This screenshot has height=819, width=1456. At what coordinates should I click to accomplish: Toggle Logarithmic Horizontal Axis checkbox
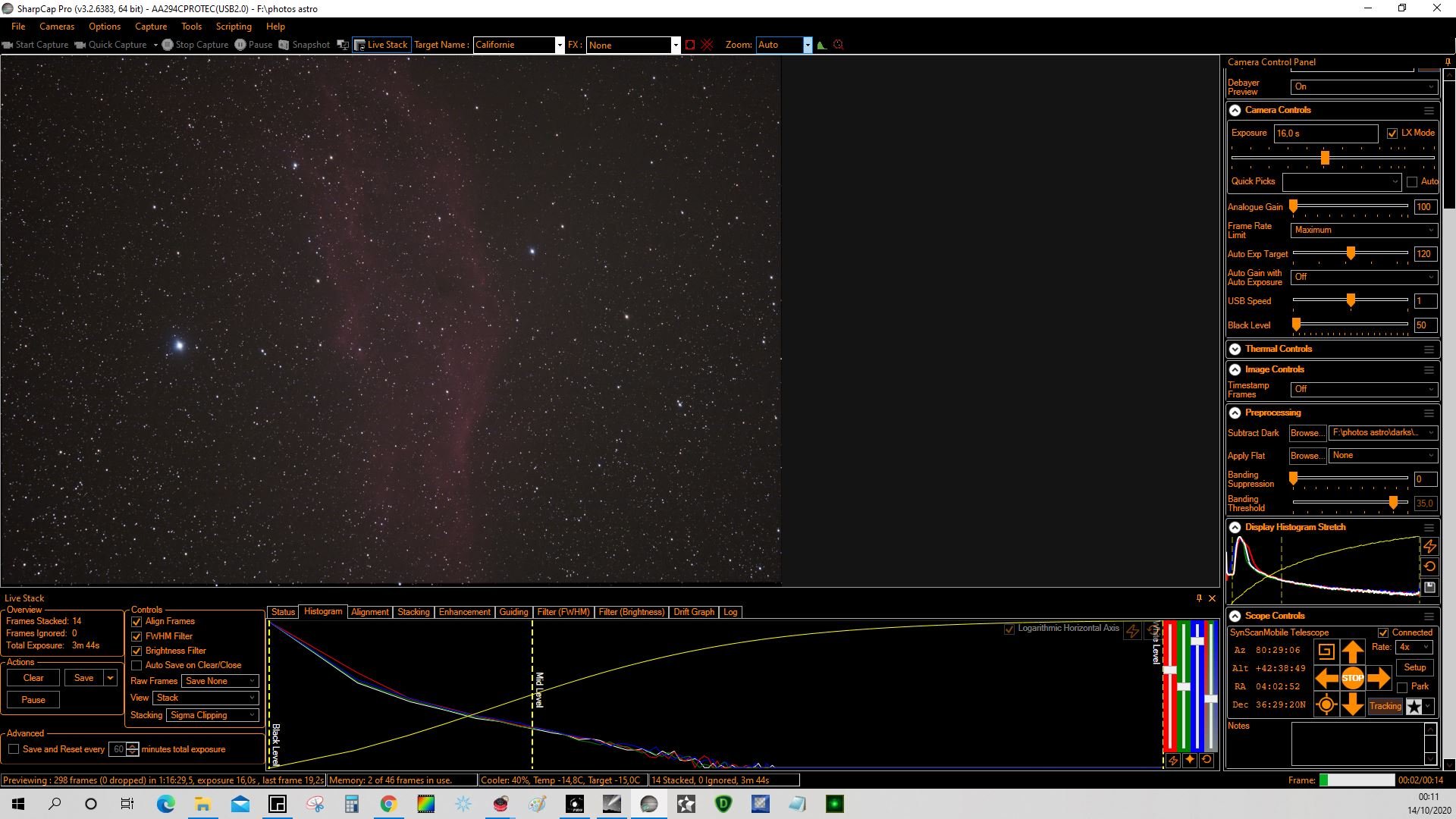tap(1009, 629)
